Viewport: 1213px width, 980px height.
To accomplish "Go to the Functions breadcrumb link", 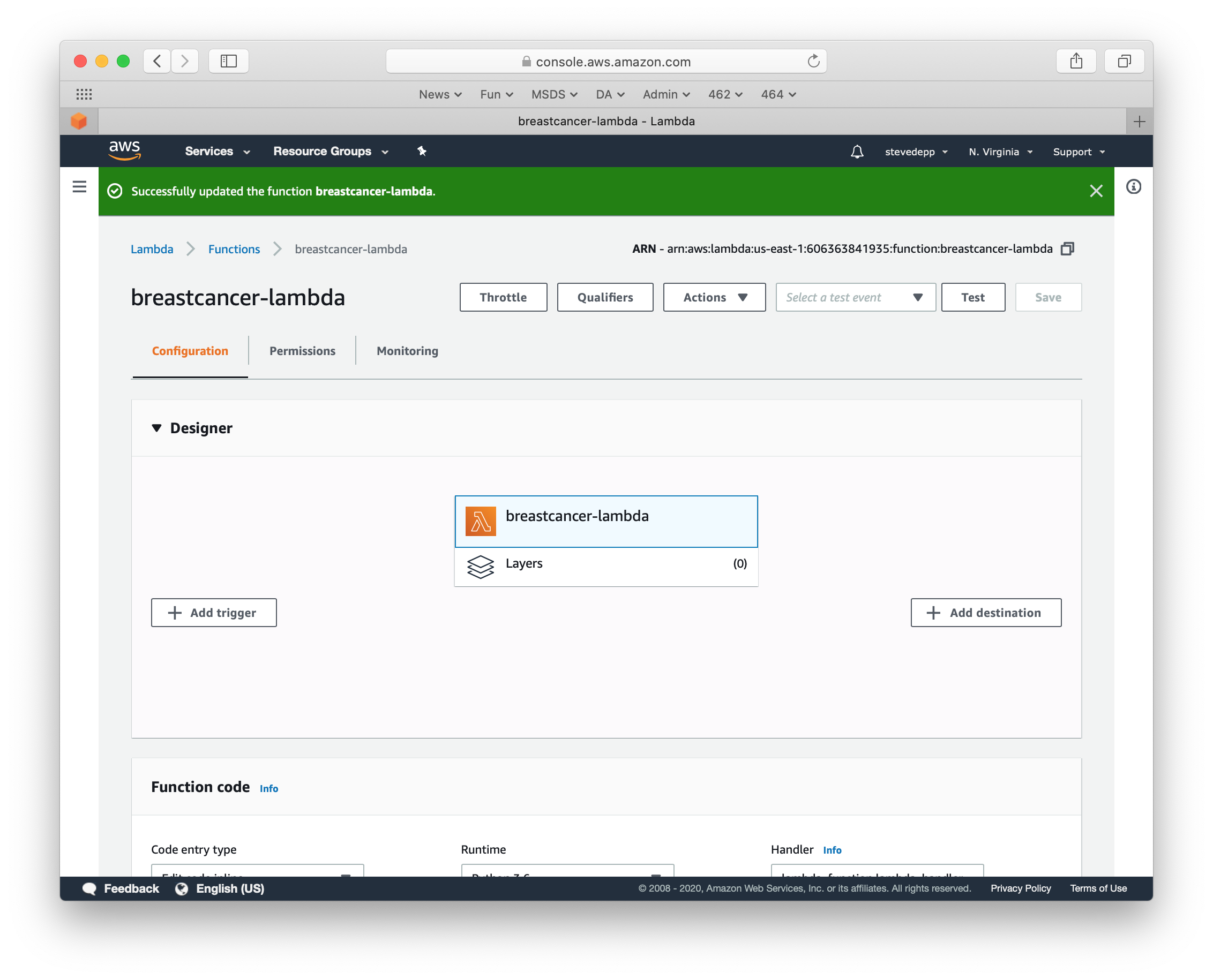I will 234,249.
